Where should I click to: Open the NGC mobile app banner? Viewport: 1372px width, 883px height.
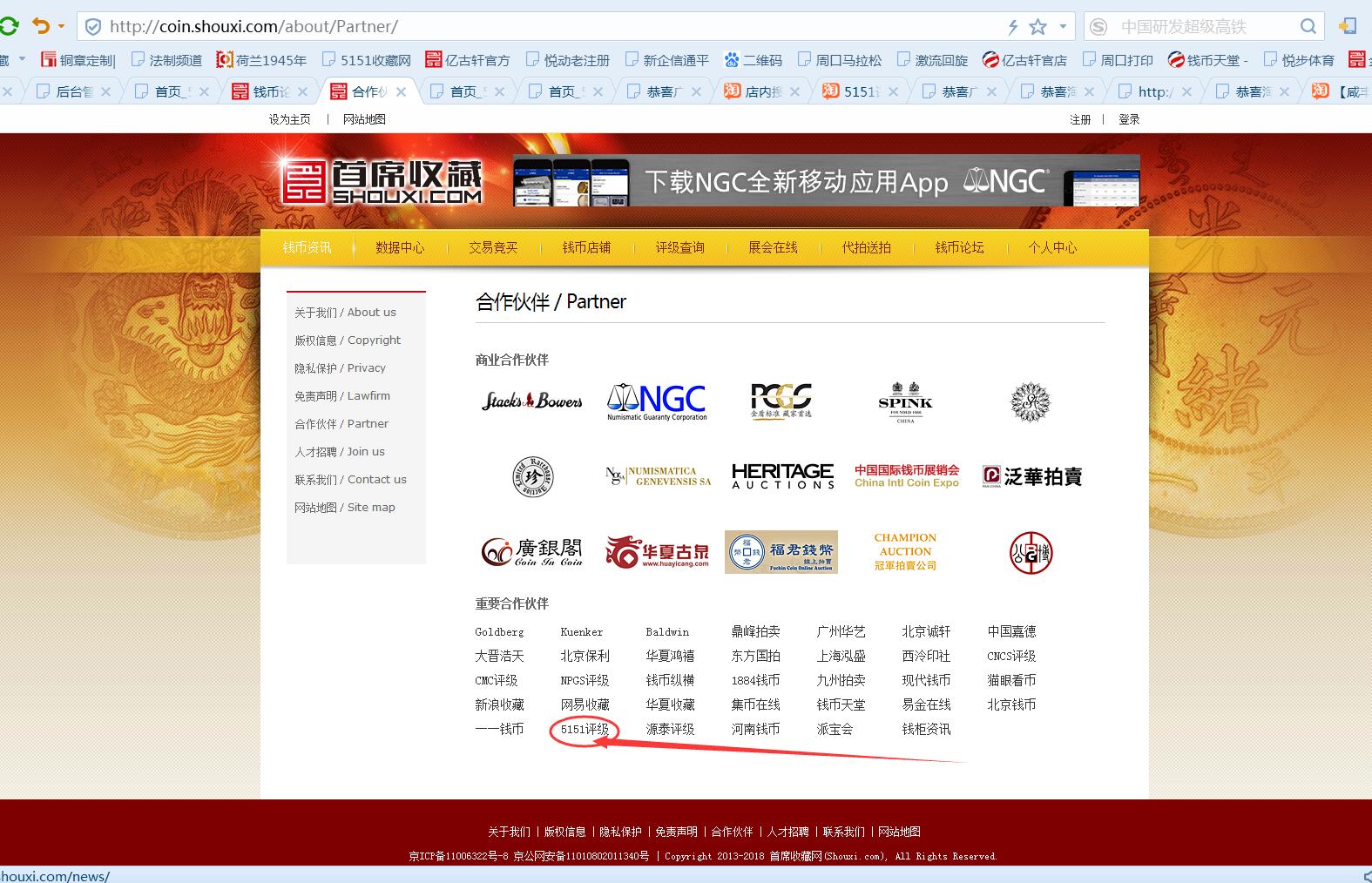pos(826,180)
